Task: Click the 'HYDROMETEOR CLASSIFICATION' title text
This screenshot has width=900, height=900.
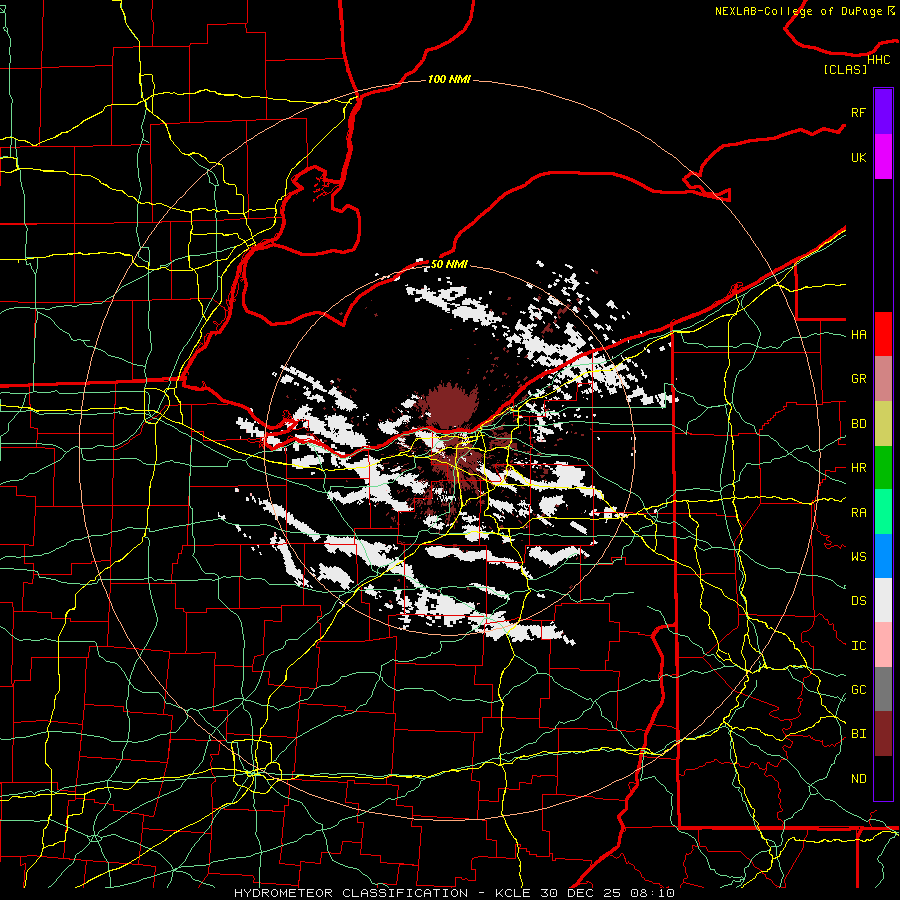Action: point(351,893)
